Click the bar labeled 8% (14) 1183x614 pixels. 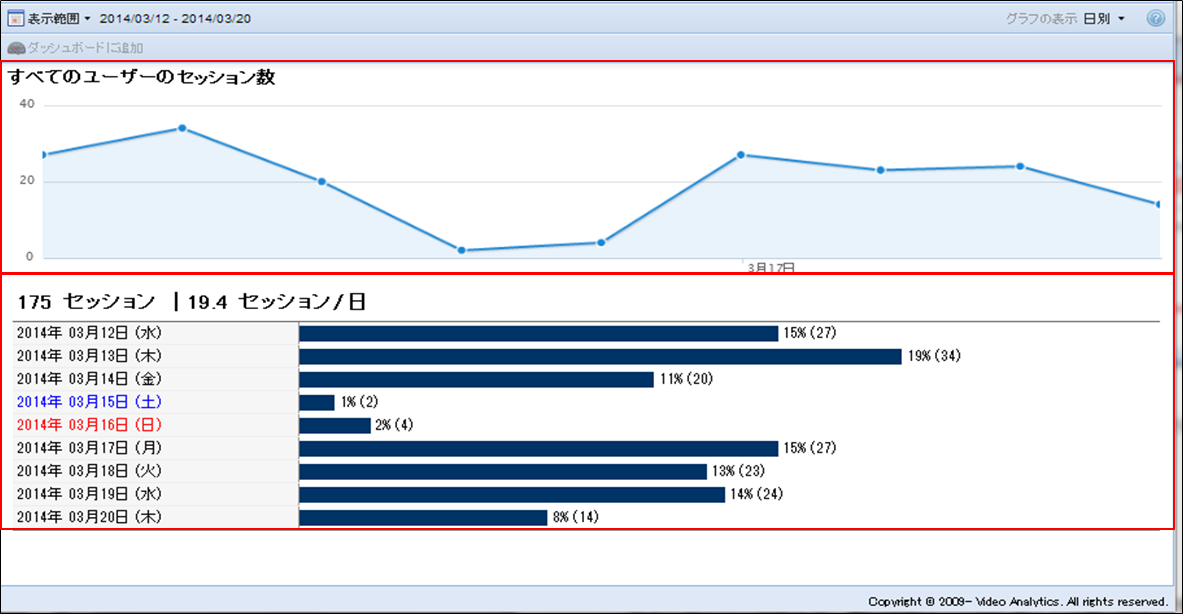pyautogui.click(x=423, y=517)
